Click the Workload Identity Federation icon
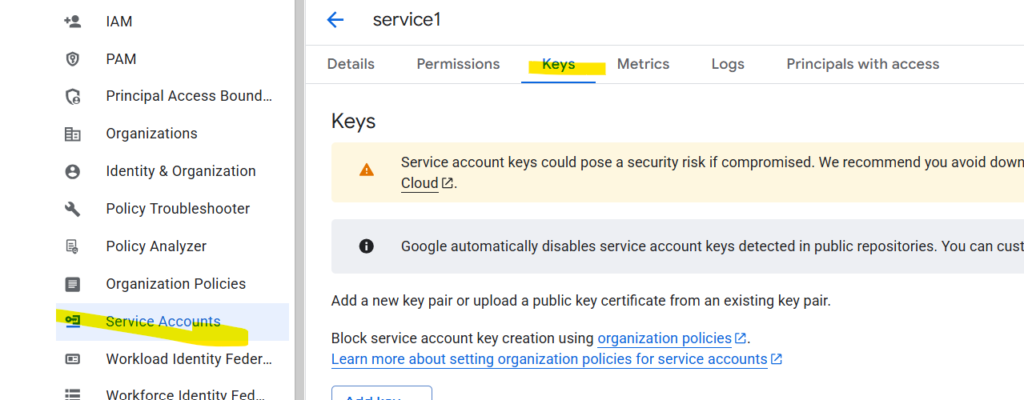 [x=72, y=359]
